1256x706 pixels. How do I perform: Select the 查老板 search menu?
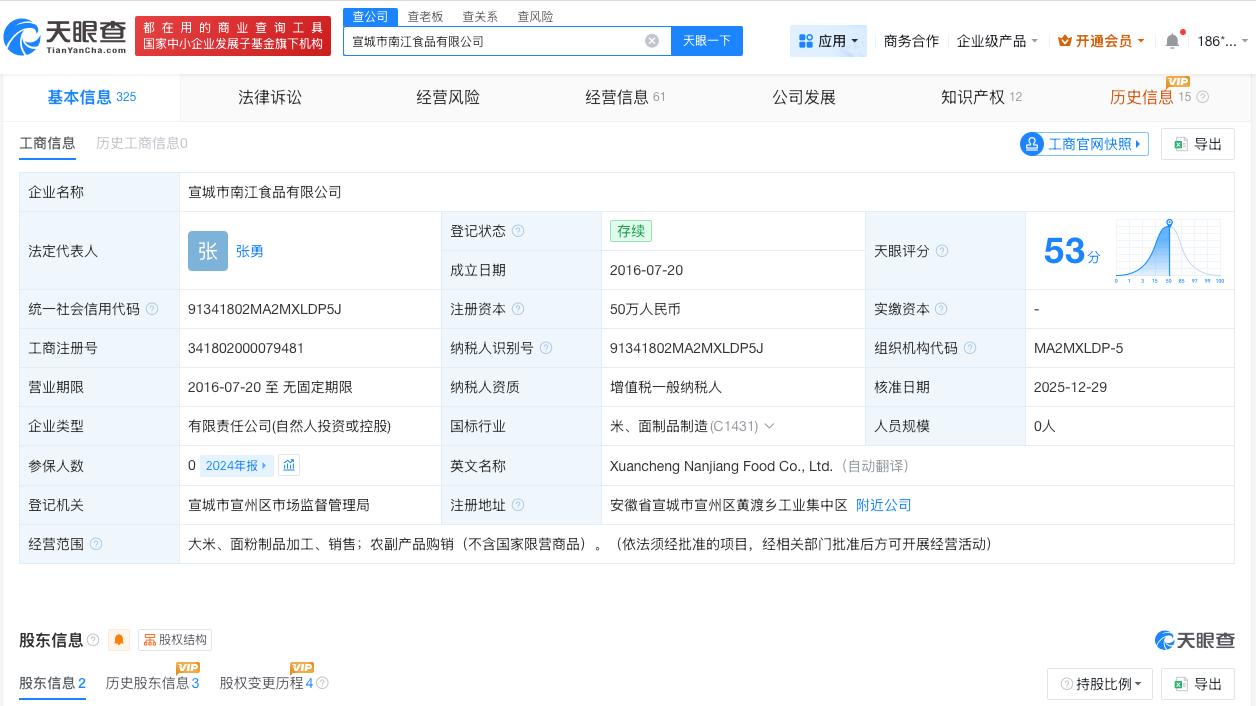424,17
